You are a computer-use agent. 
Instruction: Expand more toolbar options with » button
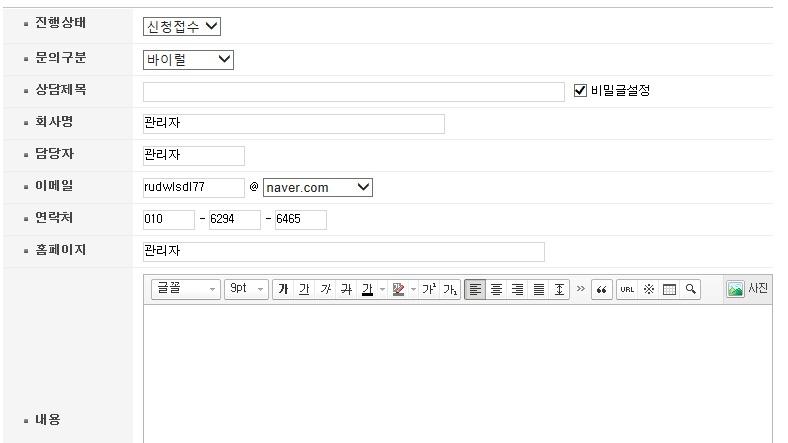coord(581,289)
